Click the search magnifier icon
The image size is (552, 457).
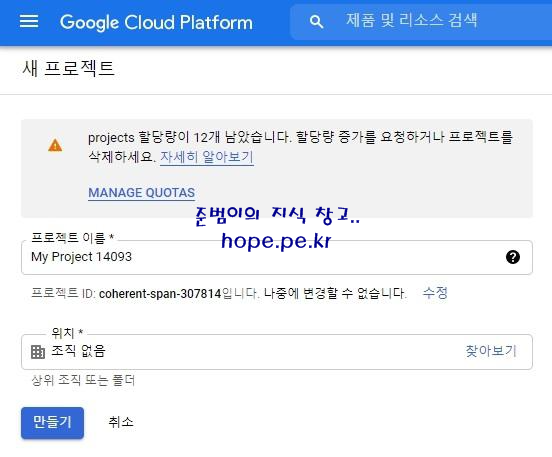coord(316,22)
